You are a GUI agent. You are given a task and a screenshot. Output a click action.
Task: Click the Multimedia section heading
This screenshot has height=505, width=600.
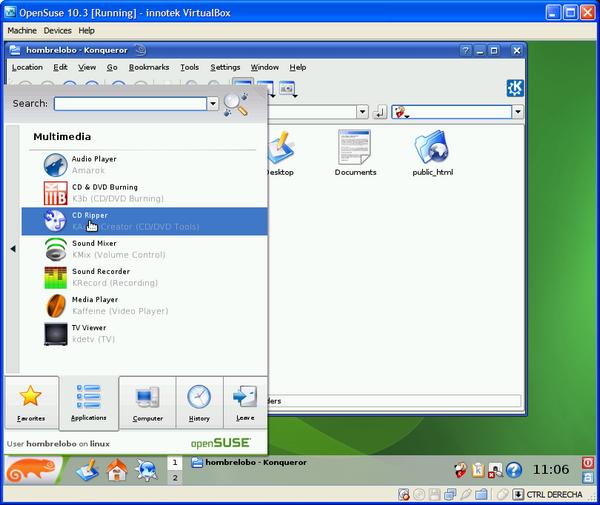[62, 137]
